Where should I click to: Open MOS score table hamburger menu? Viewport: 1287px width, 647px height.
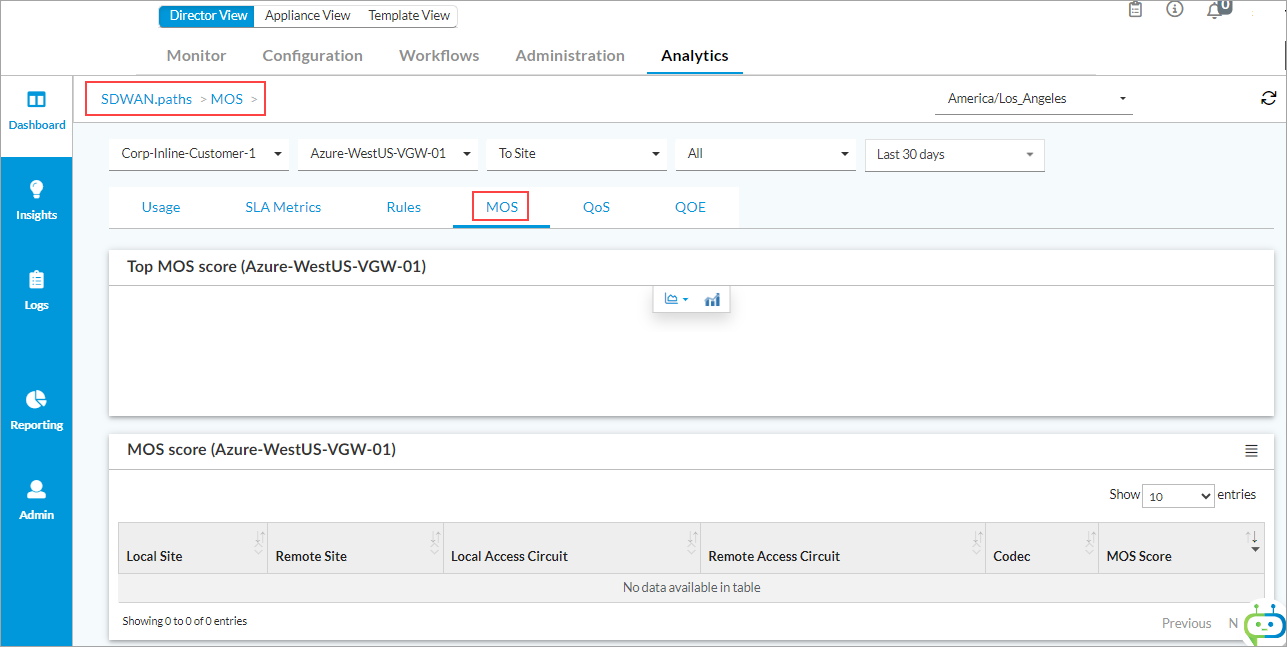point(1251,451)
